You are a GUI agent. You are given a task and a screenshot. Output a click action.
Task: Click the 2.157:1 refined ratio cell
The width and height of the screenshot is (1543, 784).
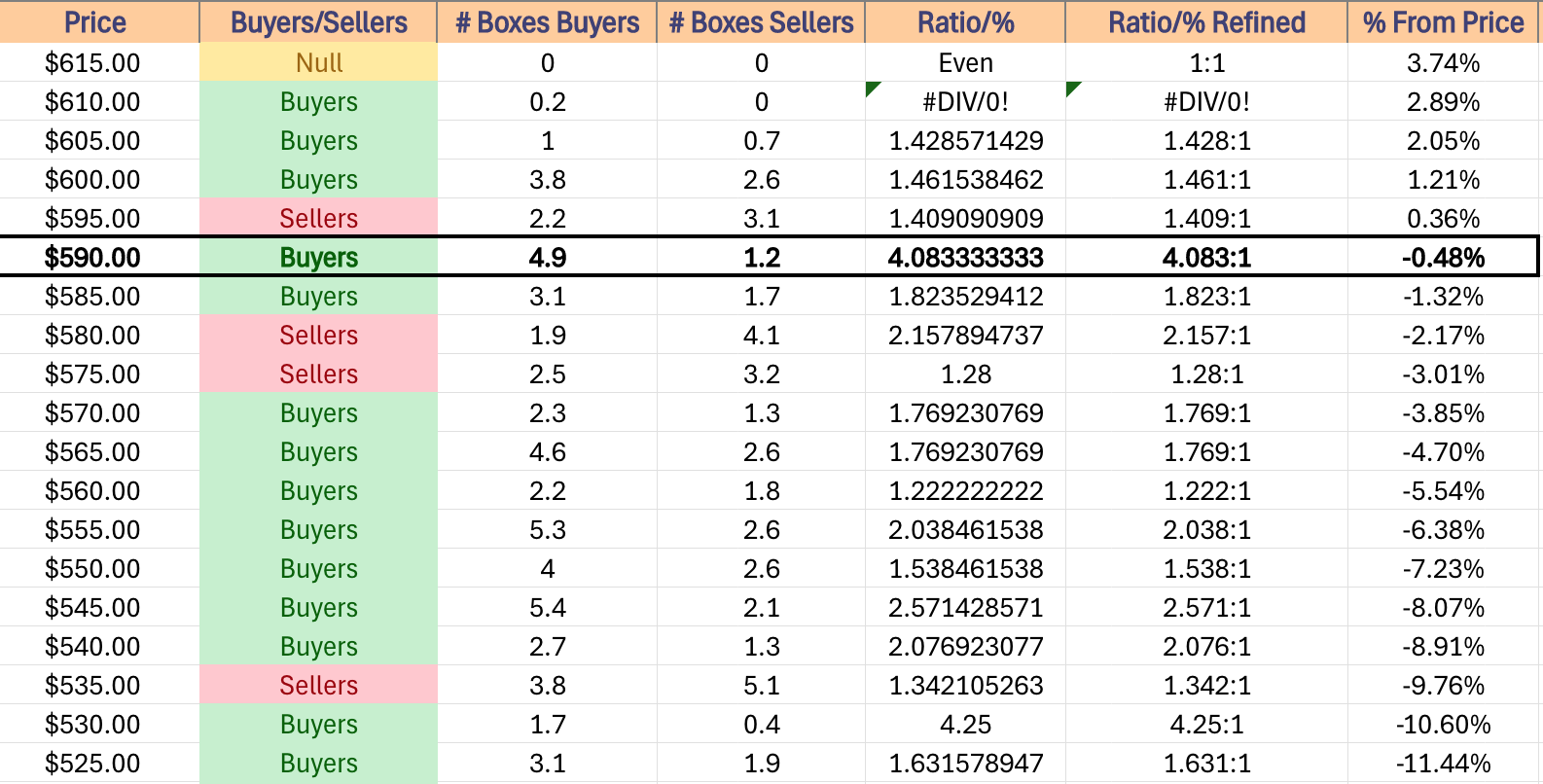coord(1206,335)
